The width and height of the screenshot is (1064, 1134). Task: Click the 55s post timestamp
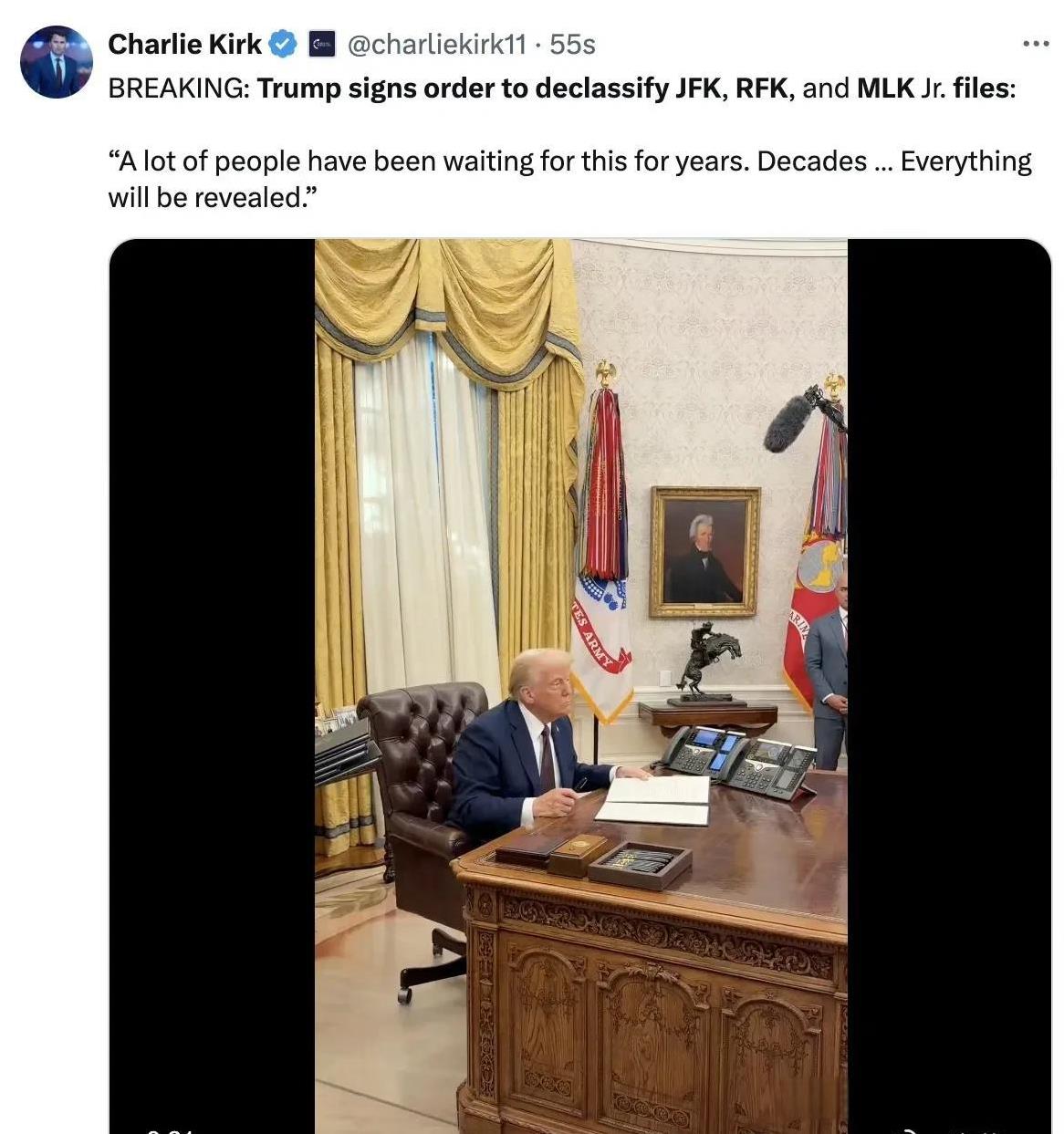click(x=572, y=44)
